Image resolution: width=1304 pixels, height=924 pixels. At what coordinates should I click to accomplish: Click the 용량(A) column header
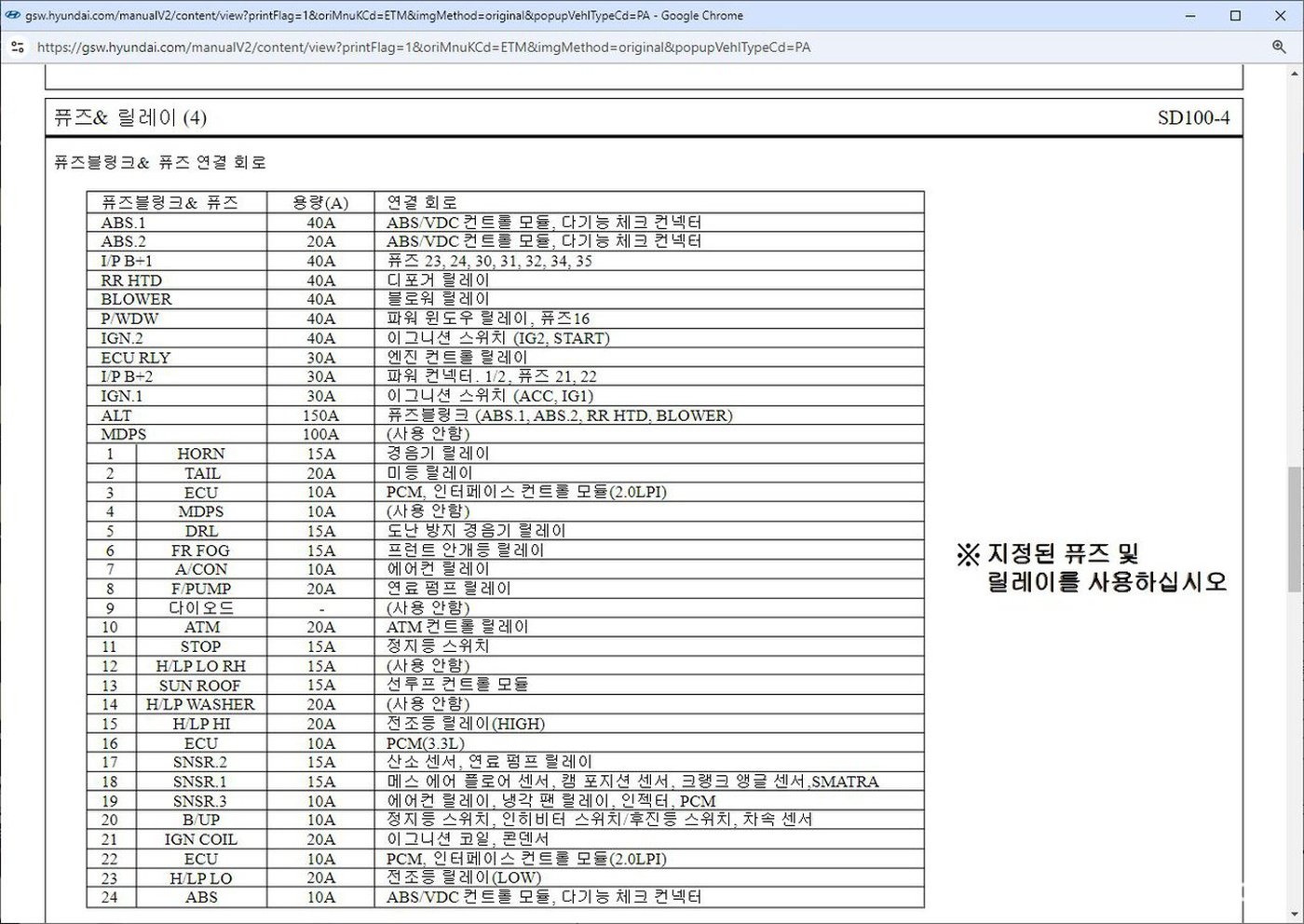(320, 202)
